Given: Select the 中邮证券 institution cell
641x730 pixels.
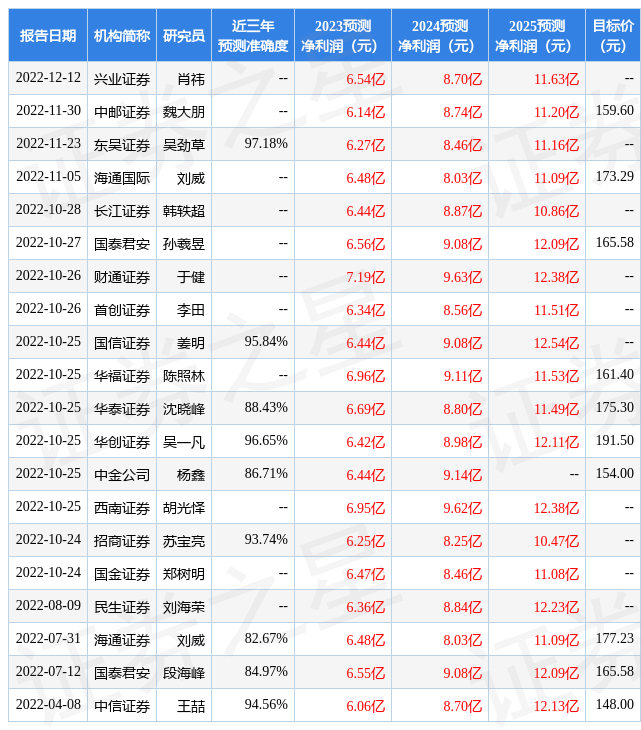Looking at the screenshot, I should [122, 112].
